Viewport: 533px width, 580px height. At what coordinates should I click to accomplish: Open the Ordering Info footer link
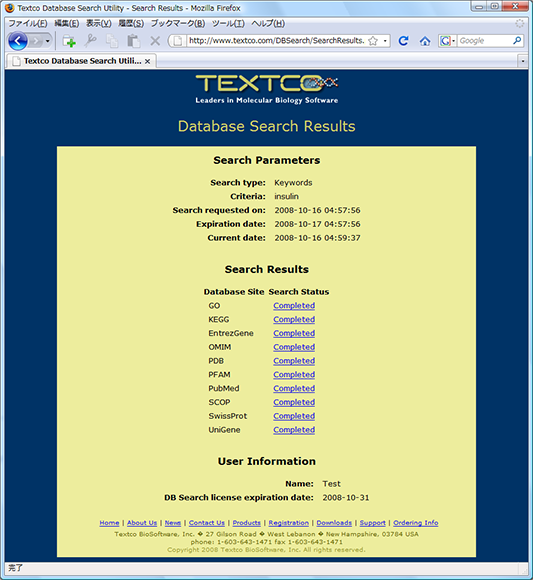416,523
